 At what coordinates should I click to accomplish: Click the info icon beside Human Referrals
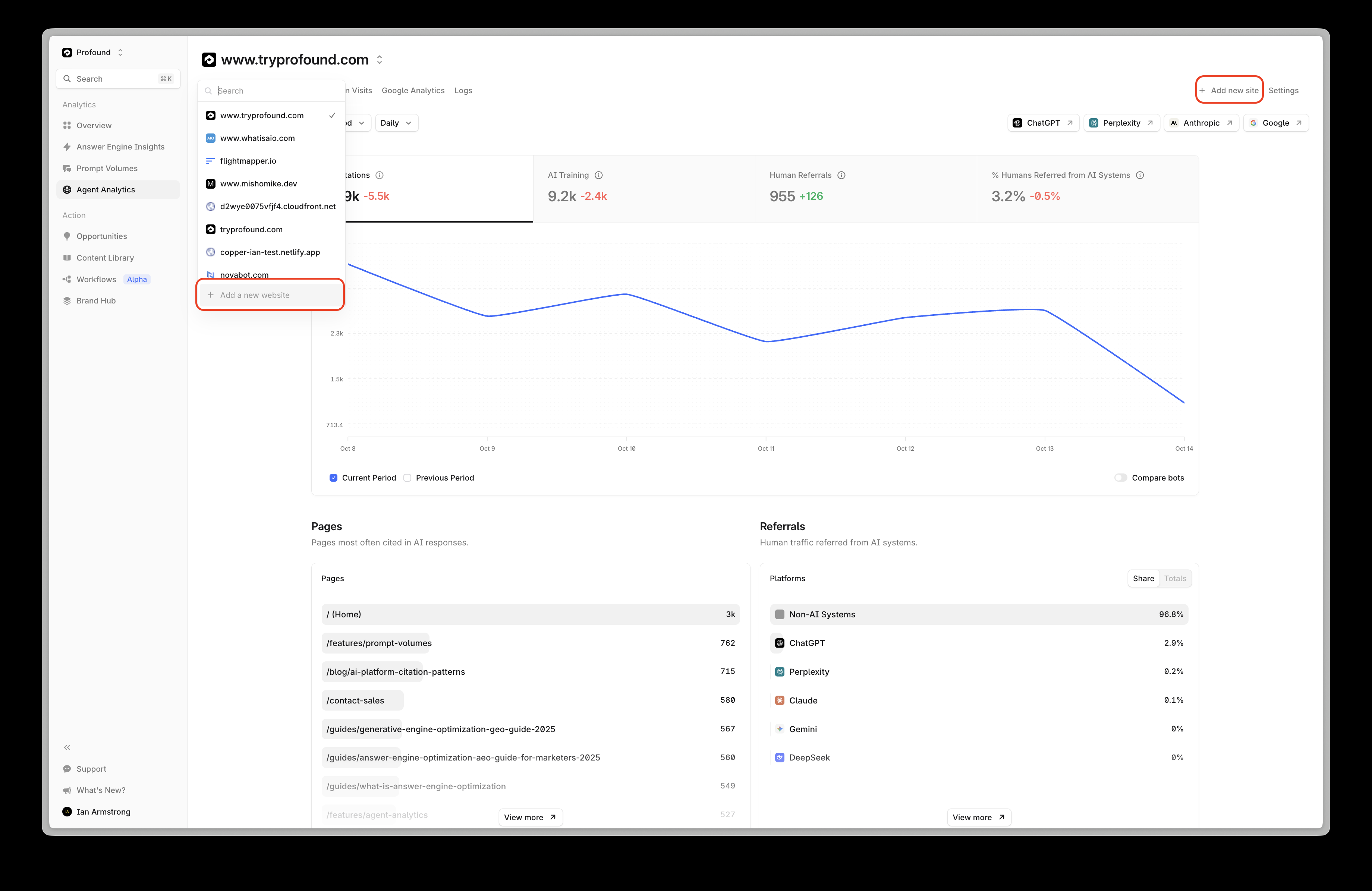tap(841, 175)
